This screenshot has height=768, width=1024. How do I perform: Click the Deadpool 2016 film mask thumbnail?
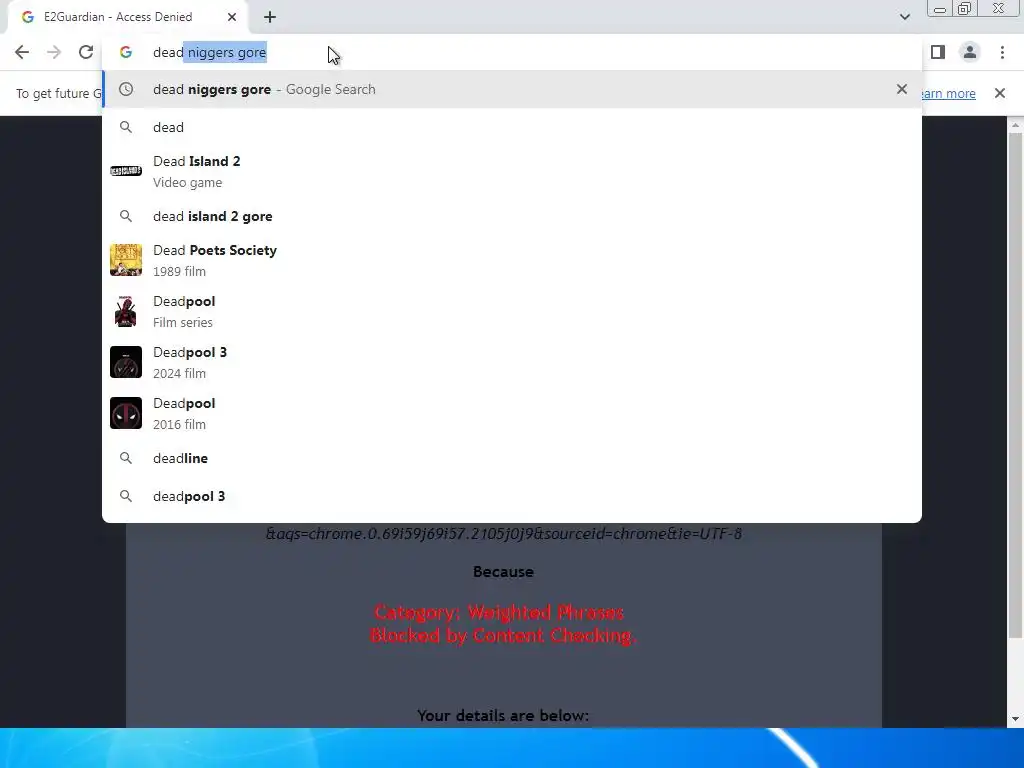coord(126,413)
